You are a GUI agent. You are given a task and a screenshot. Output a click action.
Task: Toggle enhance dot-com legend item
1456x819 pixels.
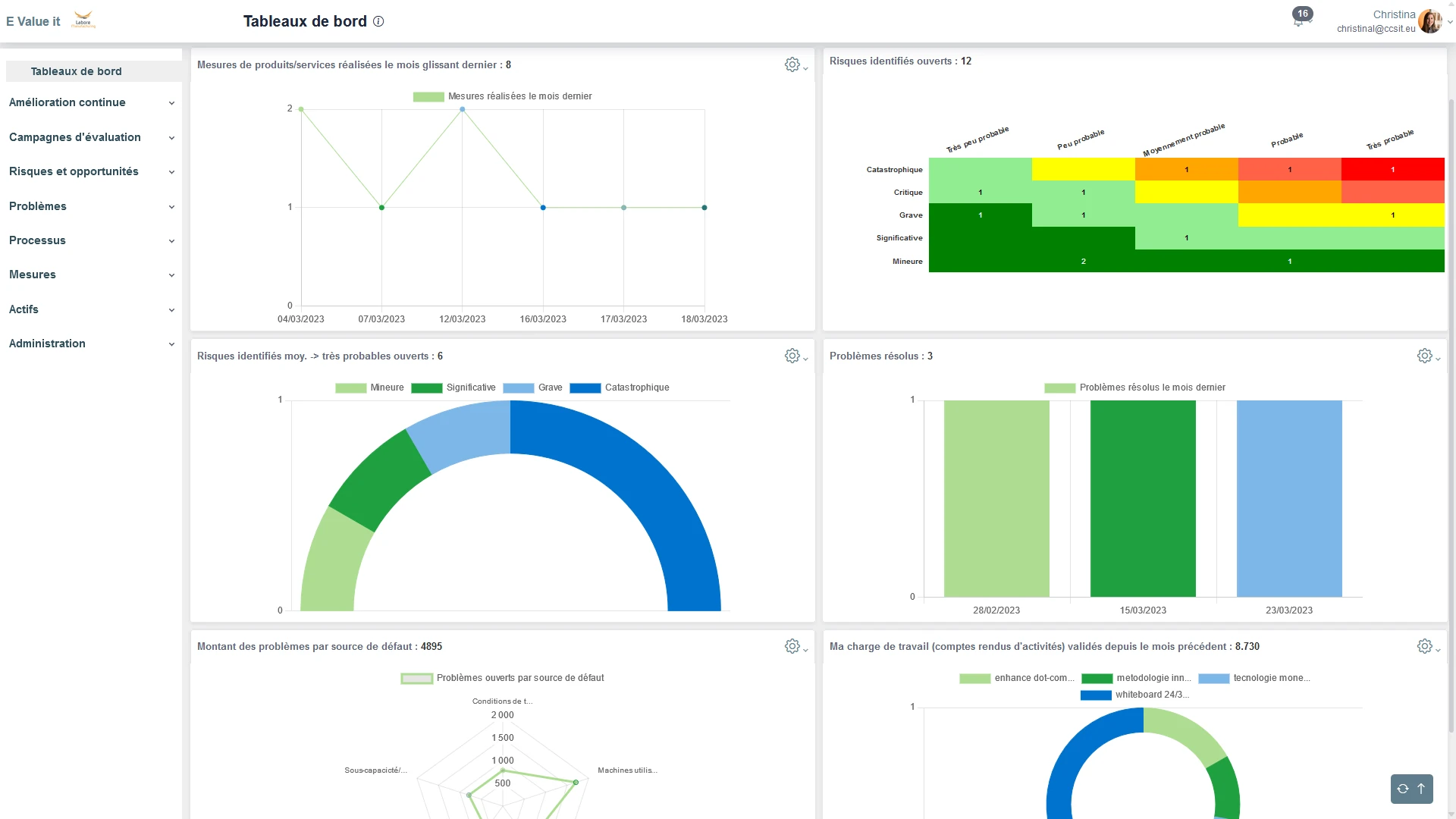pyautogui.click(x=1016, y=678)
